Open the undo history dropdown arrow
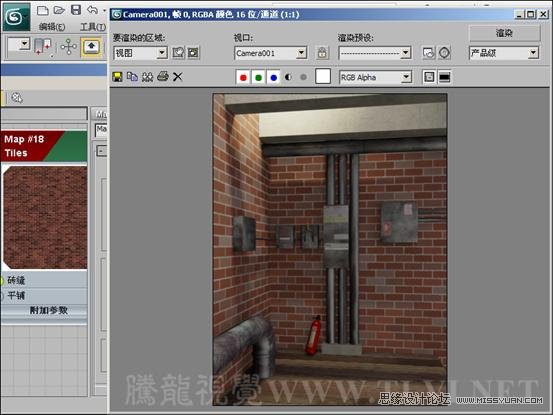 pos(104,11)
